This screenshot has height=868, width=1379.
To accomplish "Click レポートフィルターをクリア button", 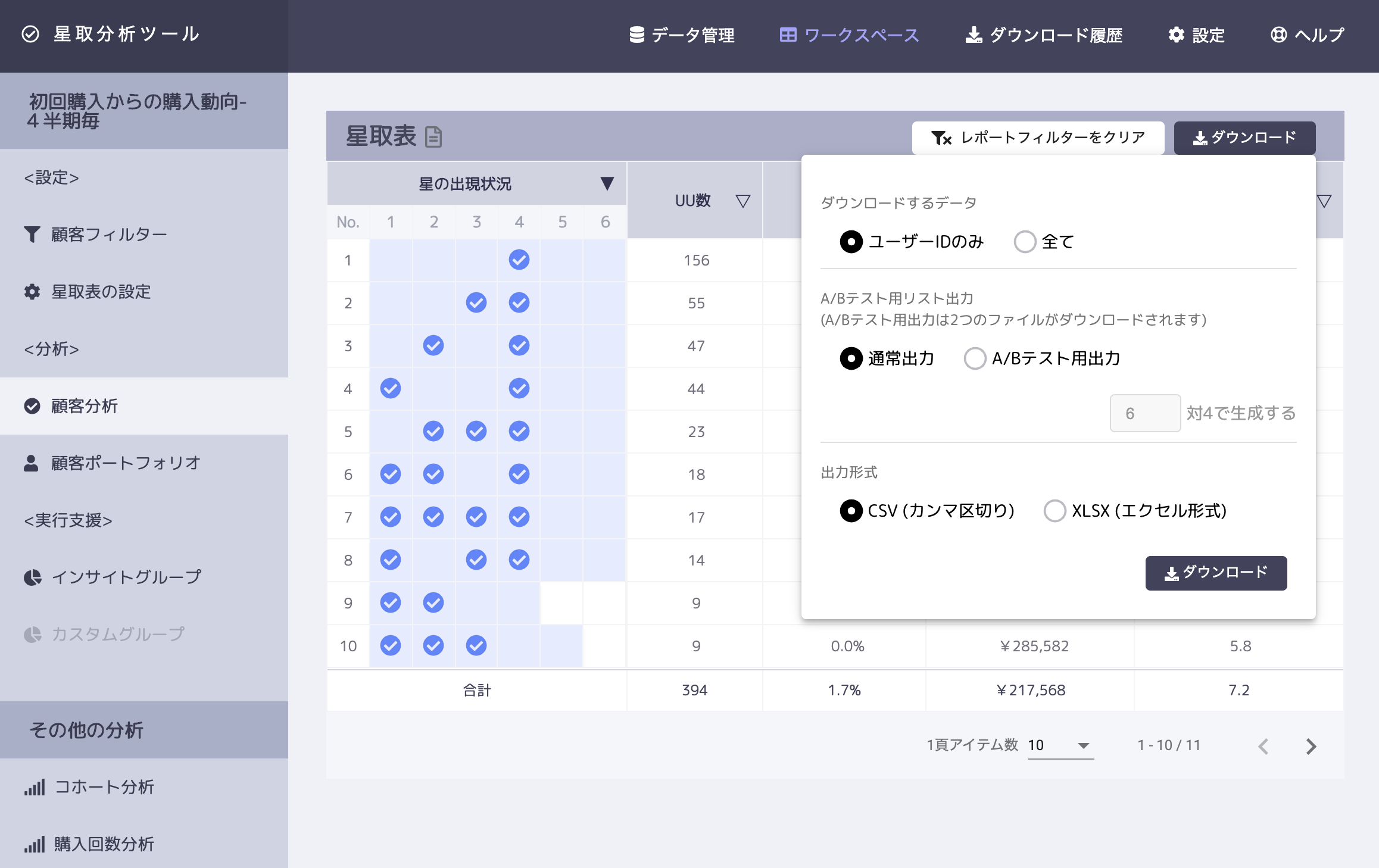I will [x=1038, y=138].
